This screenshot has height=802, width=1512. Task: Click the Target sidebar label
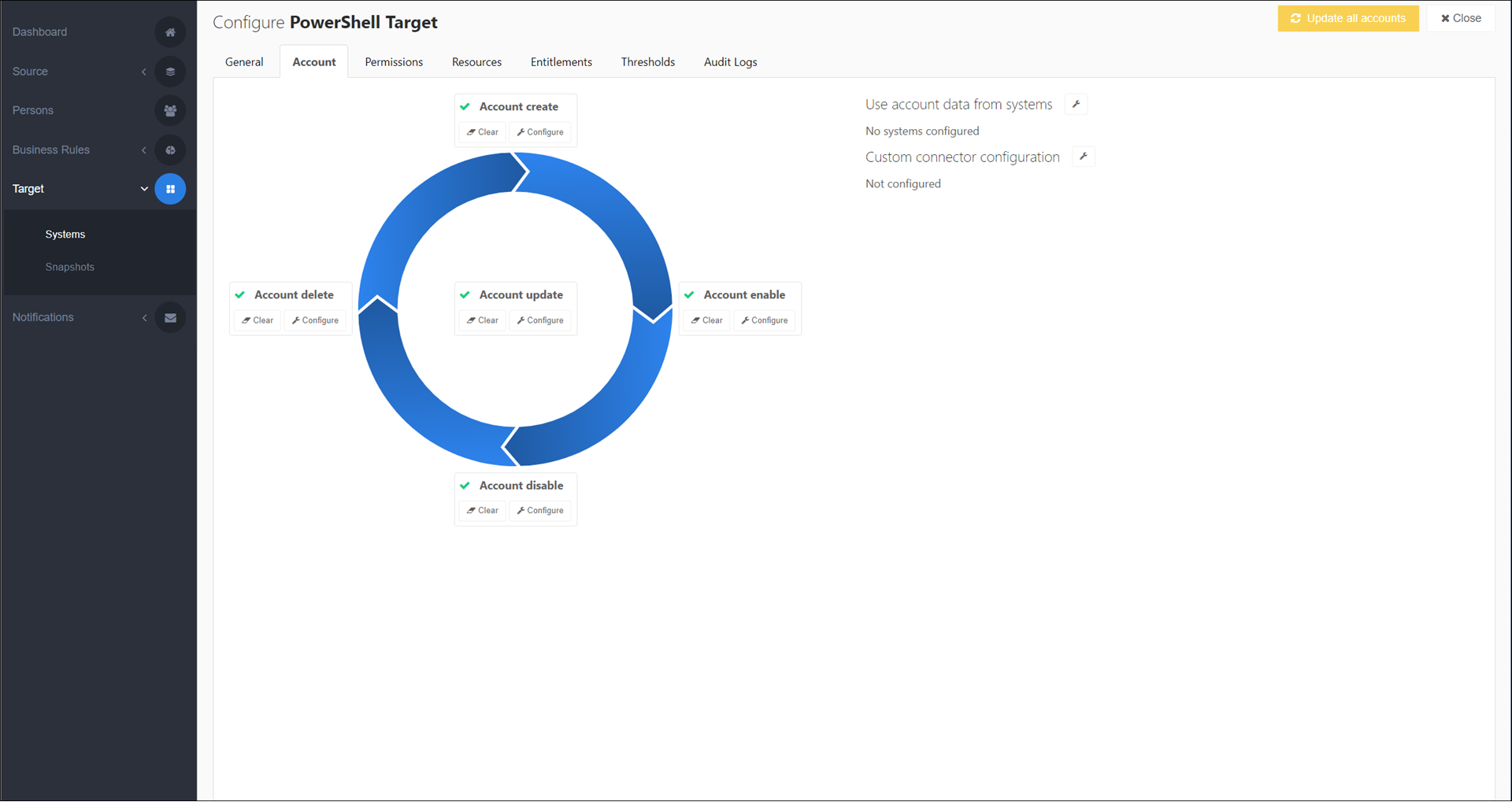[28, 189]
